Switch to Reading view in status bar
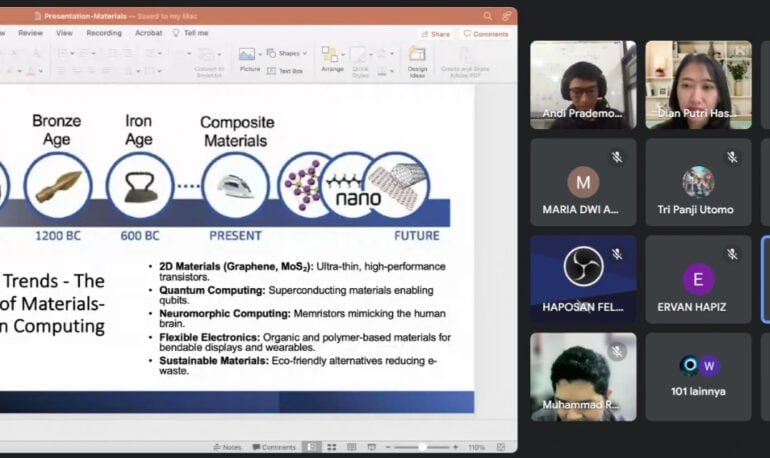 tap(352, 447)
